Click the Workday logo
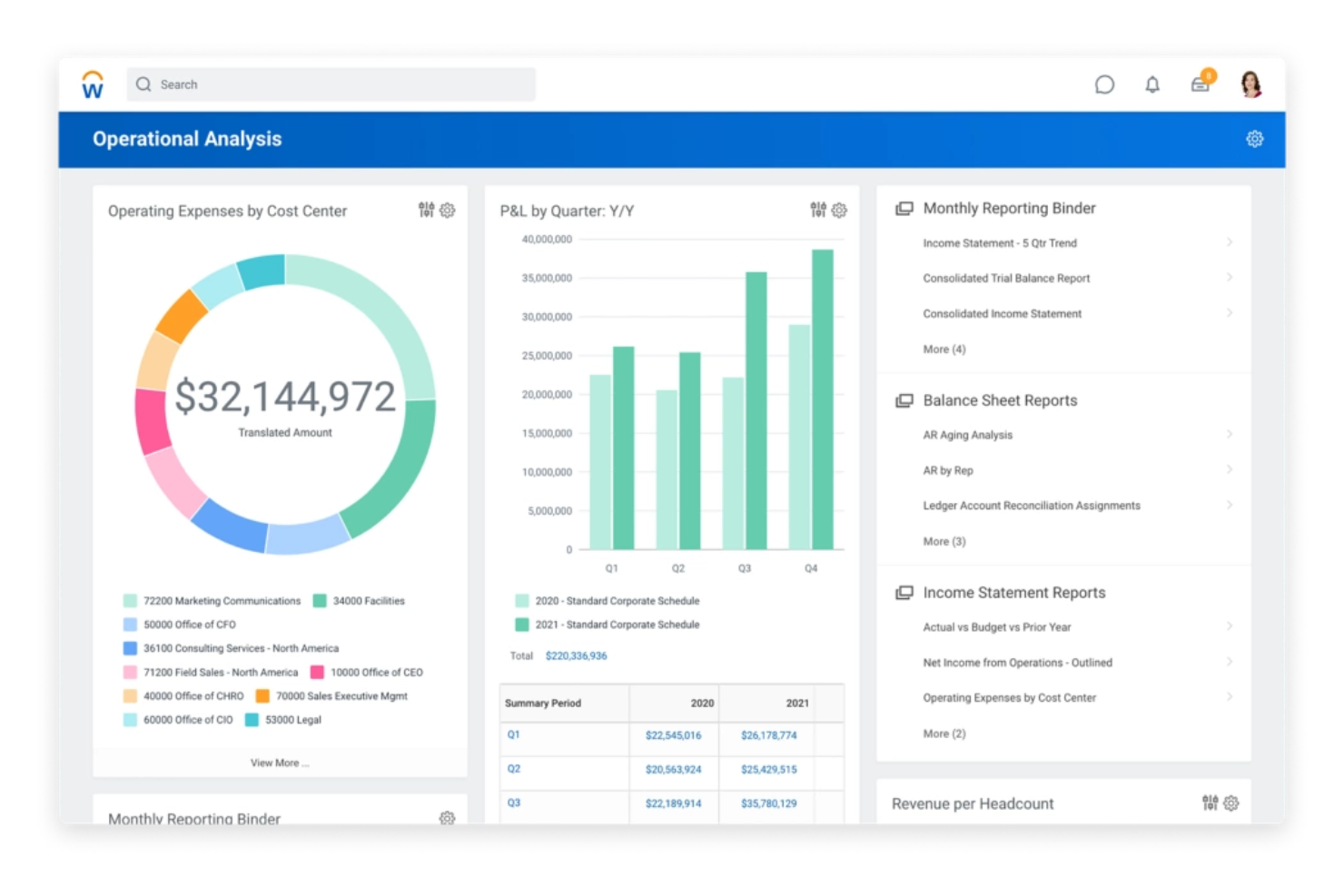 pos(91,84)
